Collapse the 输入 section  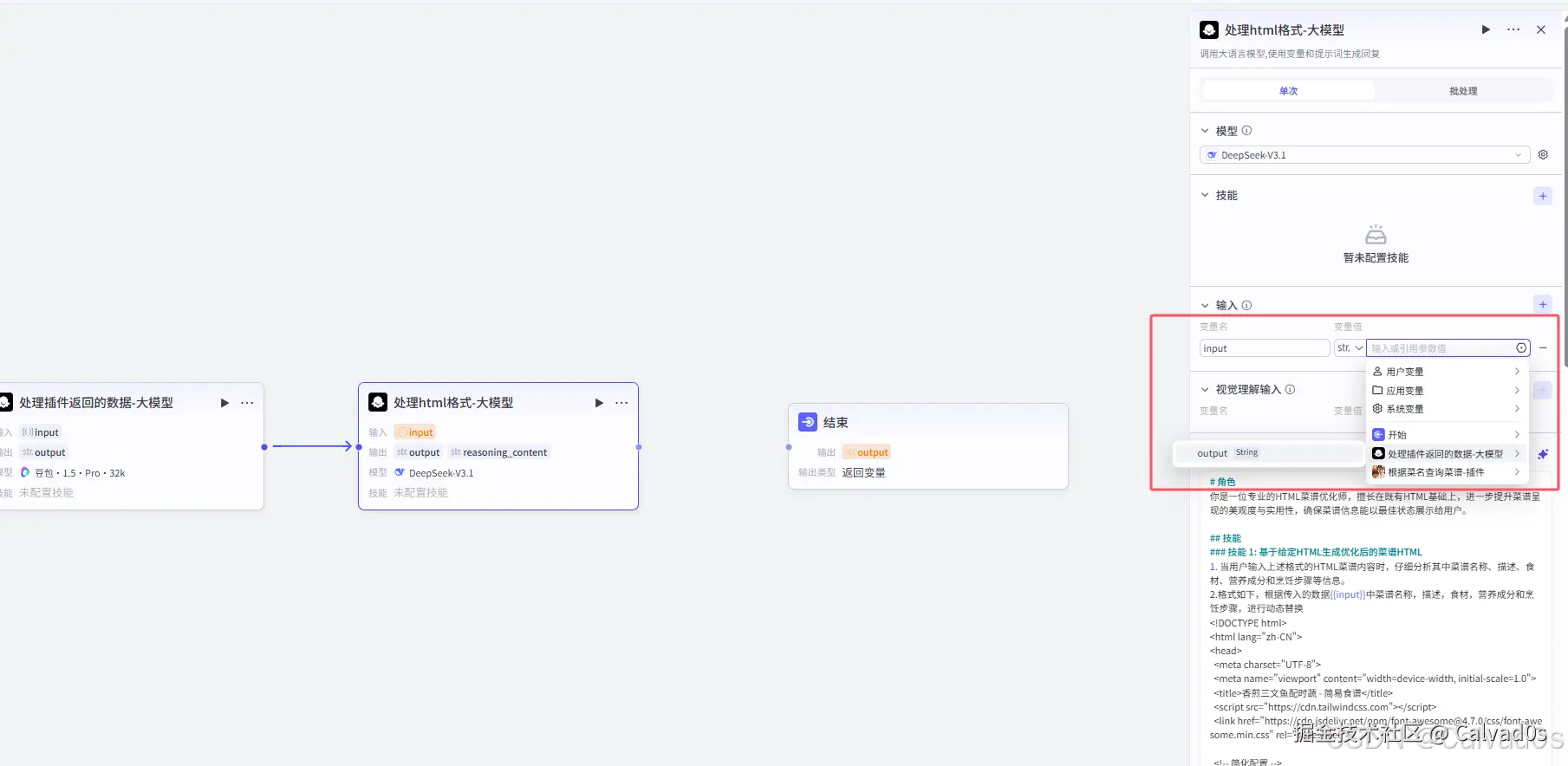tap(1205, 305)
